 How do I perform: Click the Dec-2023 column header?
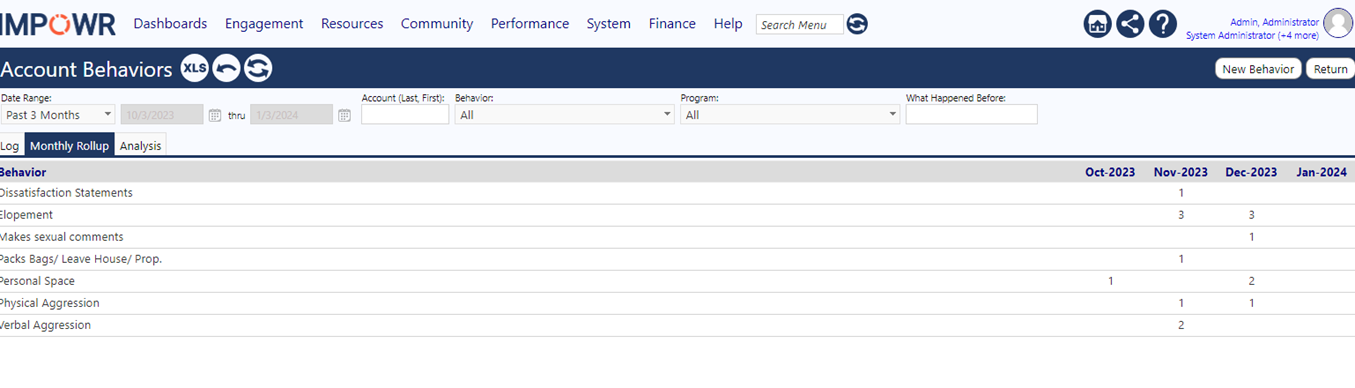pos(1251,172)
